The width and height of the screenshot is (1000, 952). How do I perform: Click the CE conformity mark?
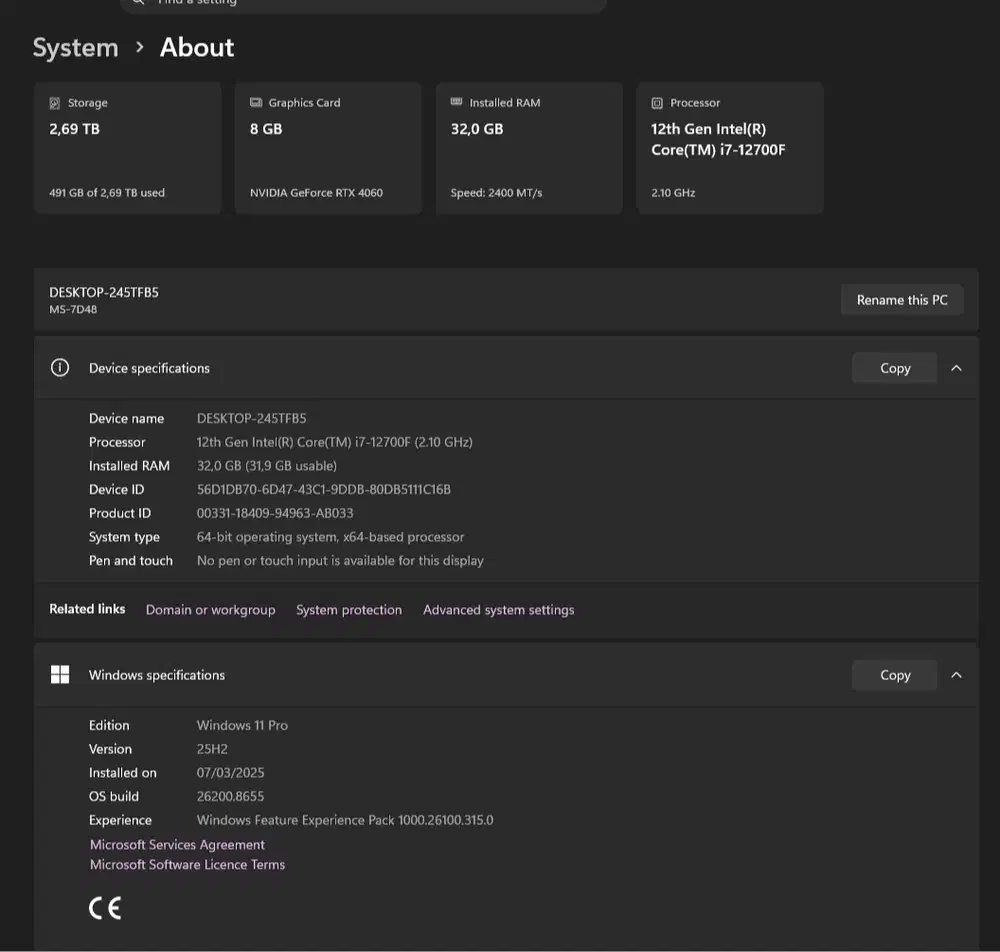pos(105,908)
